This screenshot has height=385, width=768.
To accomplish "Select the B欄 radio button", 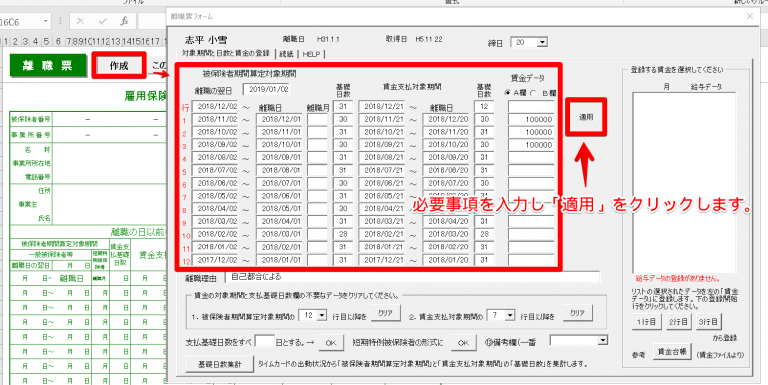I will point(533,93).
